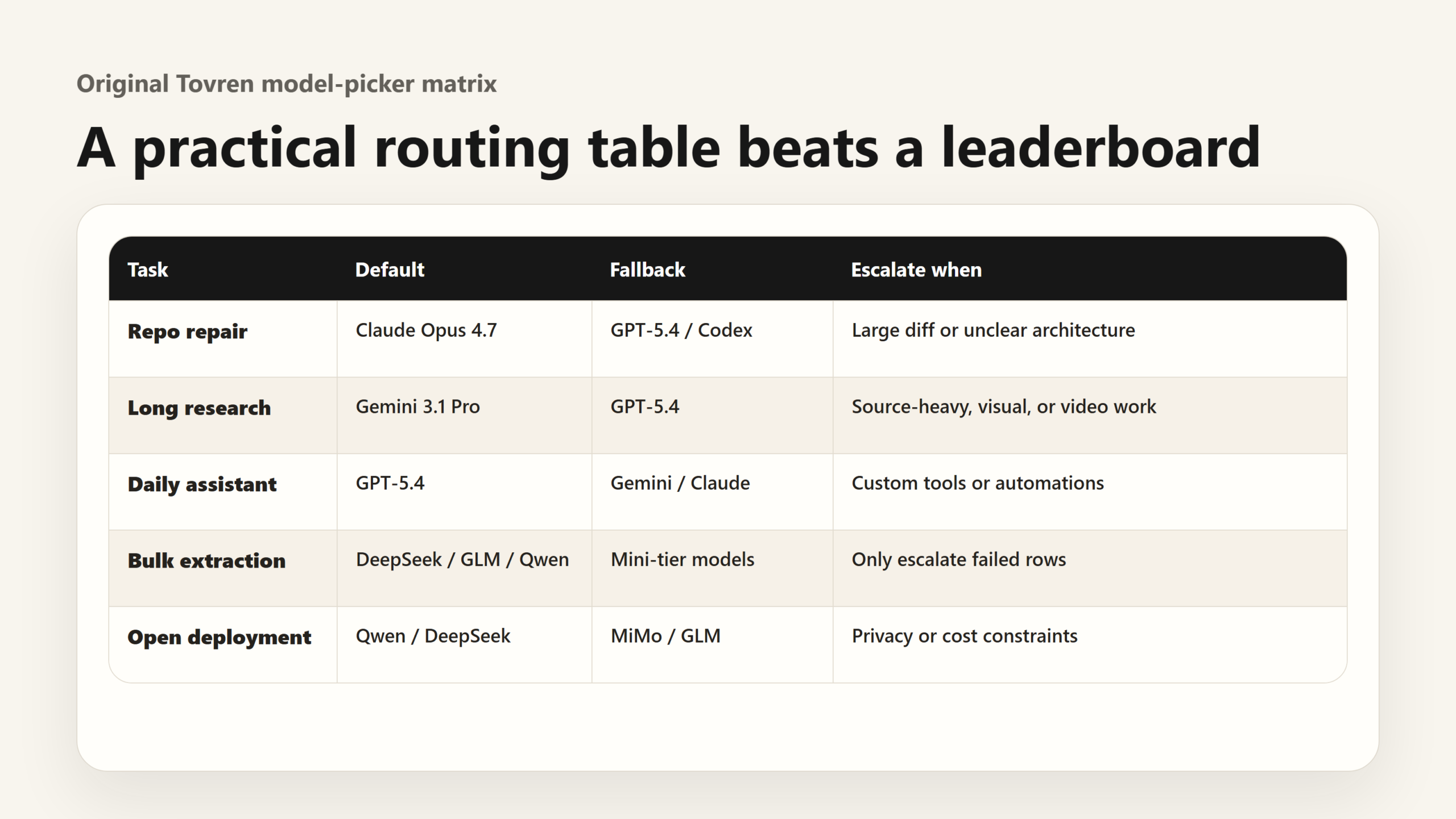The width and height of the screenshot is (1456, 819).
Task: Select the "MiMo / GLM" cell
Action: (665, 636)
